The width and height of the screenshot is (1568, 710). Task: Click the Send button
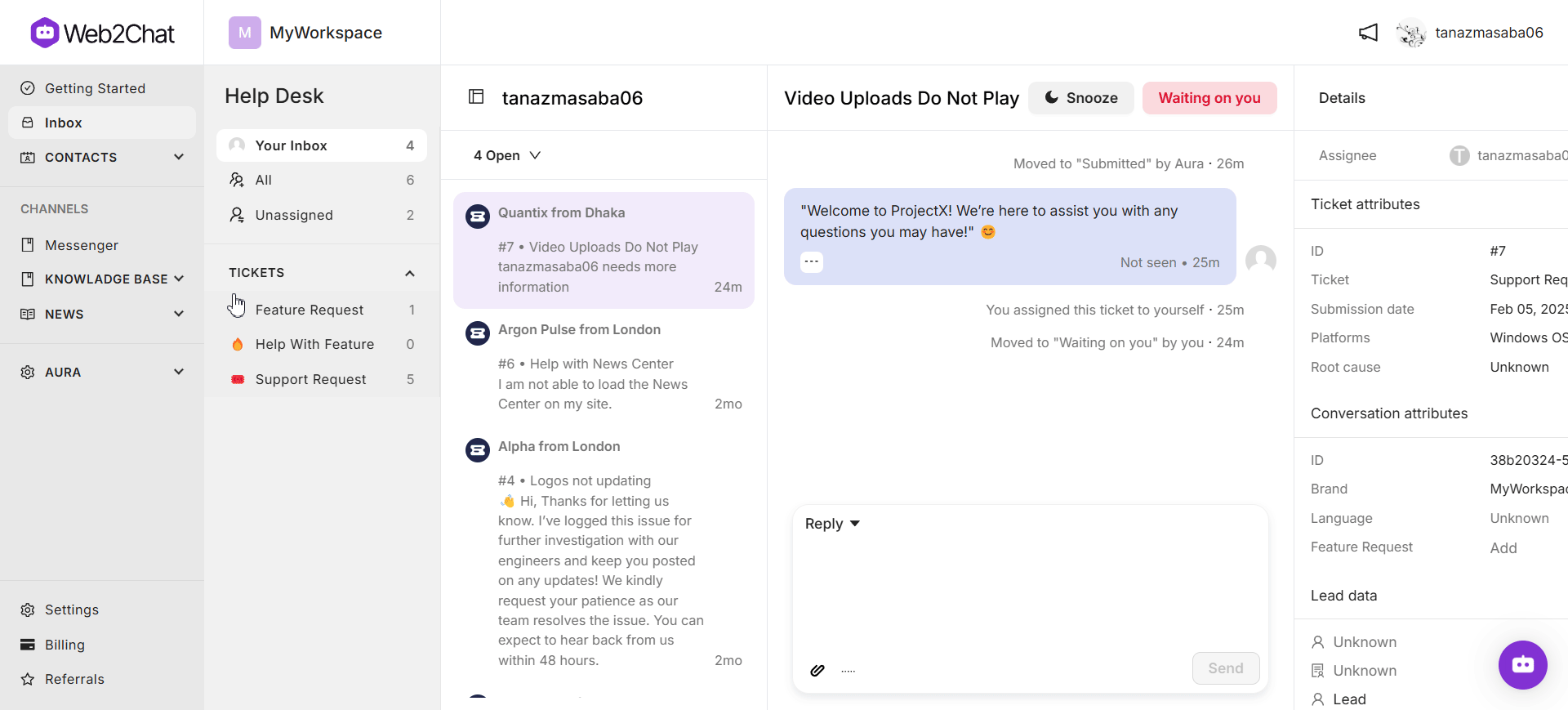[1226, 668]
